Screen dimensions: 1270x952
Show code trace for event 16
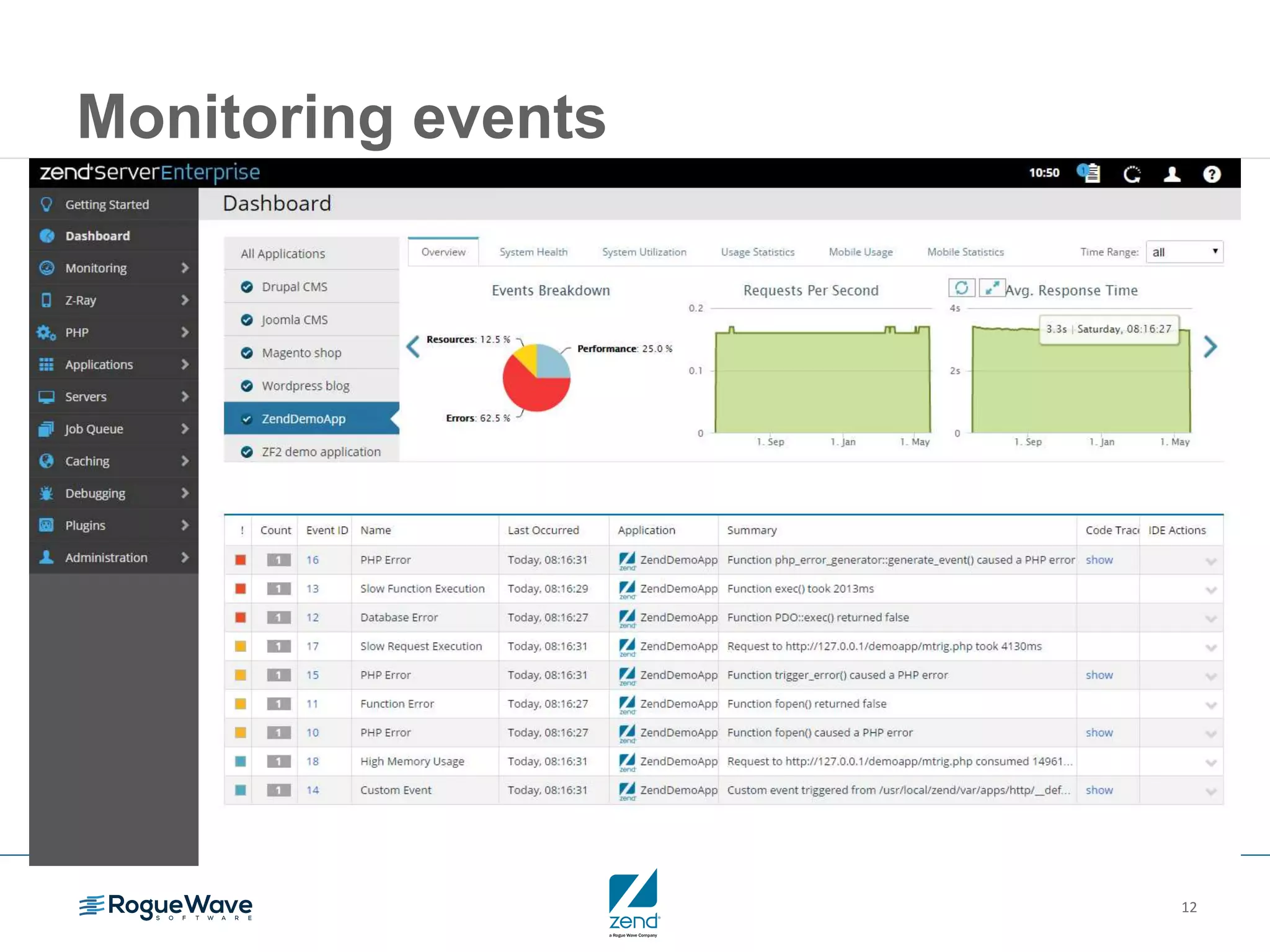(1099, 560)
